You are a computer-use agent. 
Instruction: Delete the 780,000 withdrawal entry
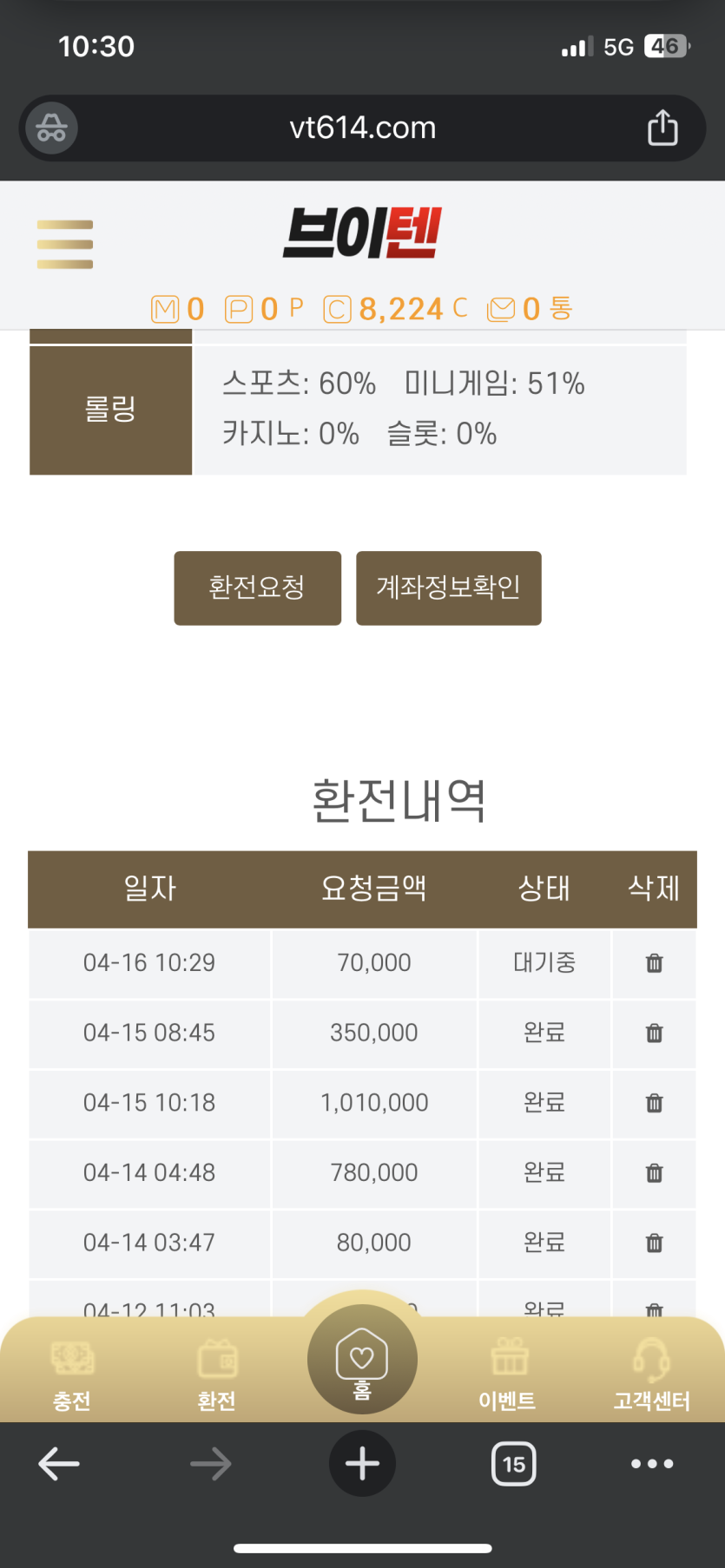(655, 1173)
